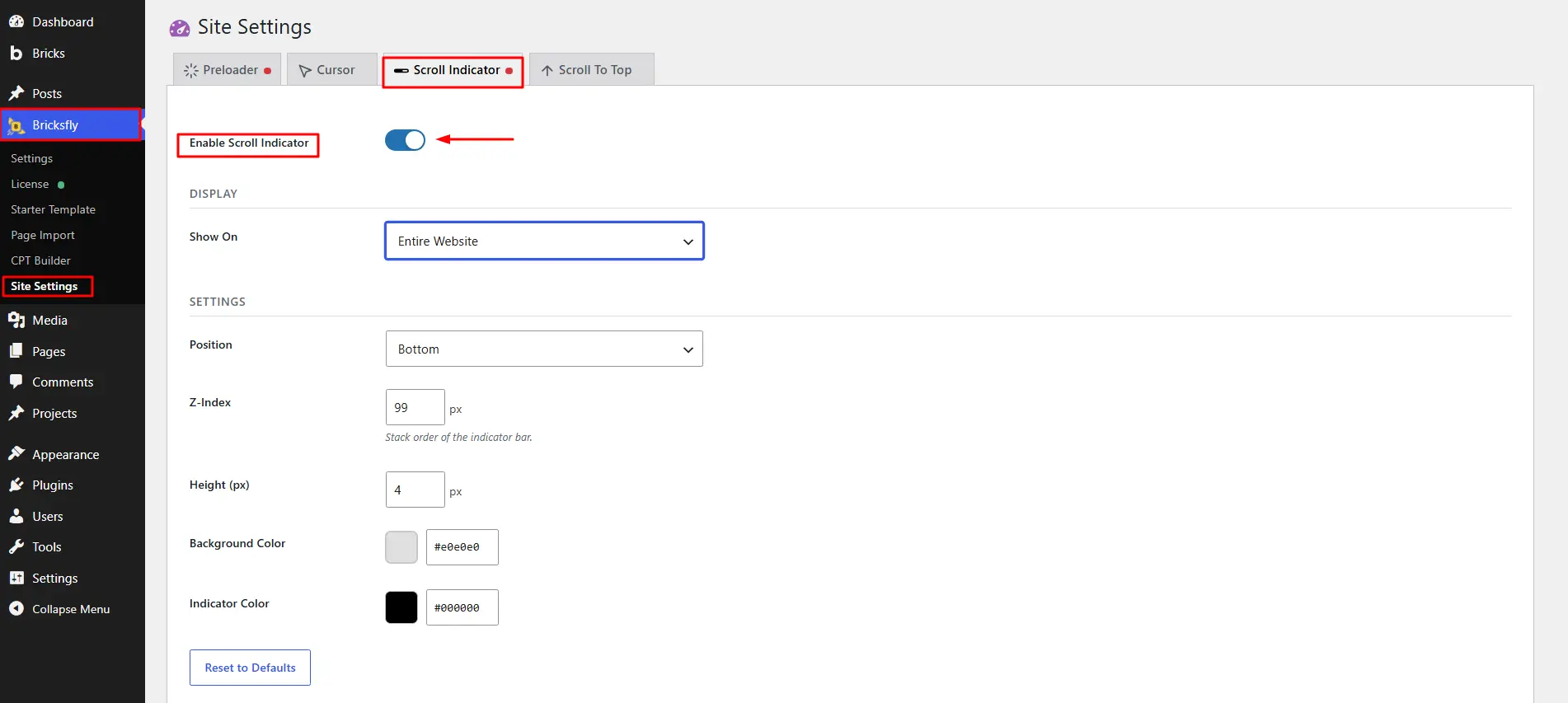The width and height of the screenshot is (1568, 703).
Task: Click the Scroll Indicator bar icon
Action: [x=401, y=70]
